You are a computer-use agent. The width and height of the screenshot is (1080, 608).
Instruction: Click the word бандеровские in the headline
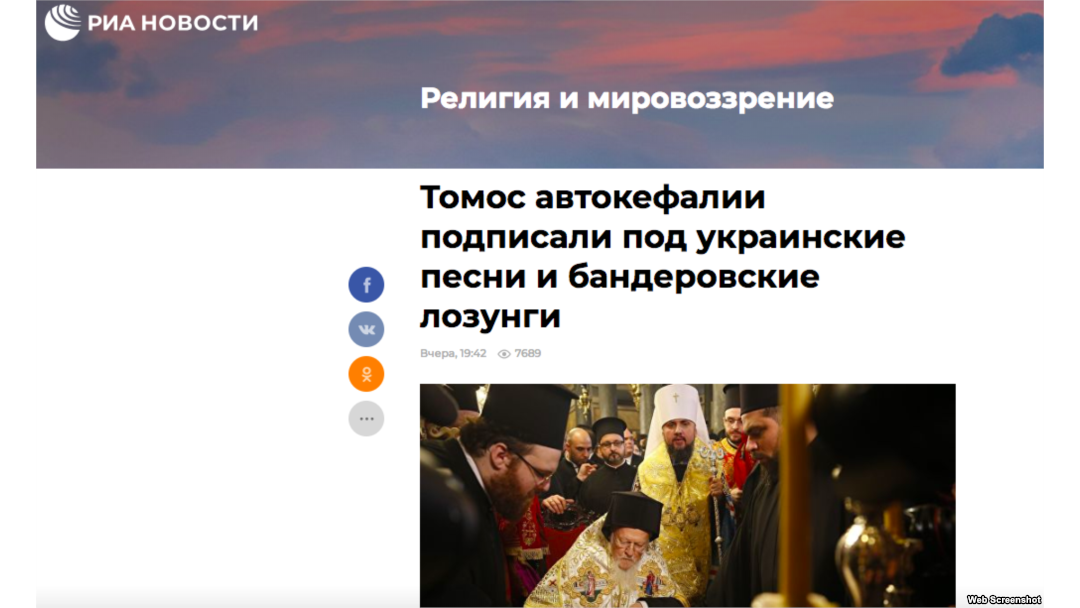pos(694,277)
